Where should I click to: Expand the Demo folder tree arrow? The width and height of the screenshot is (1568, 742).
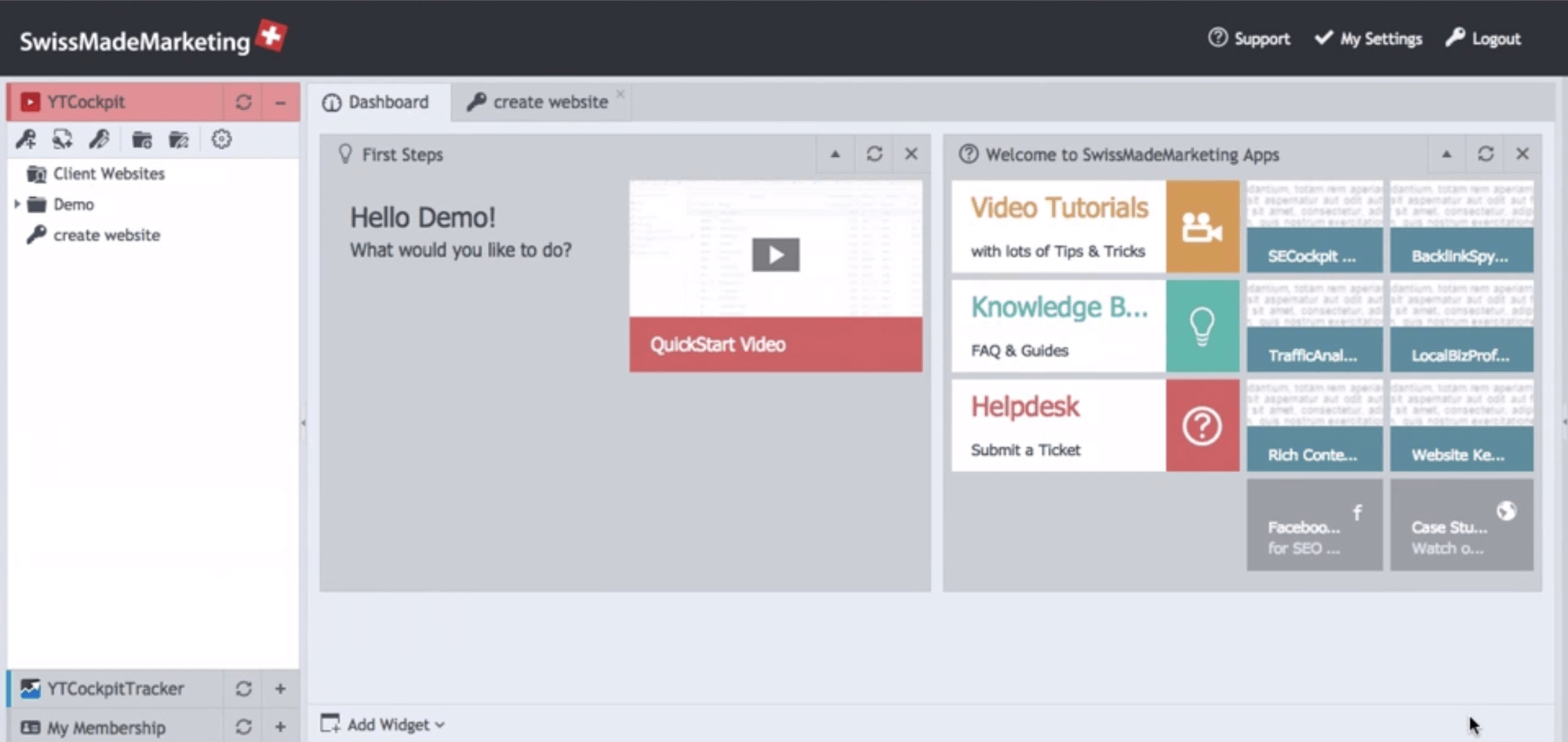16,204
